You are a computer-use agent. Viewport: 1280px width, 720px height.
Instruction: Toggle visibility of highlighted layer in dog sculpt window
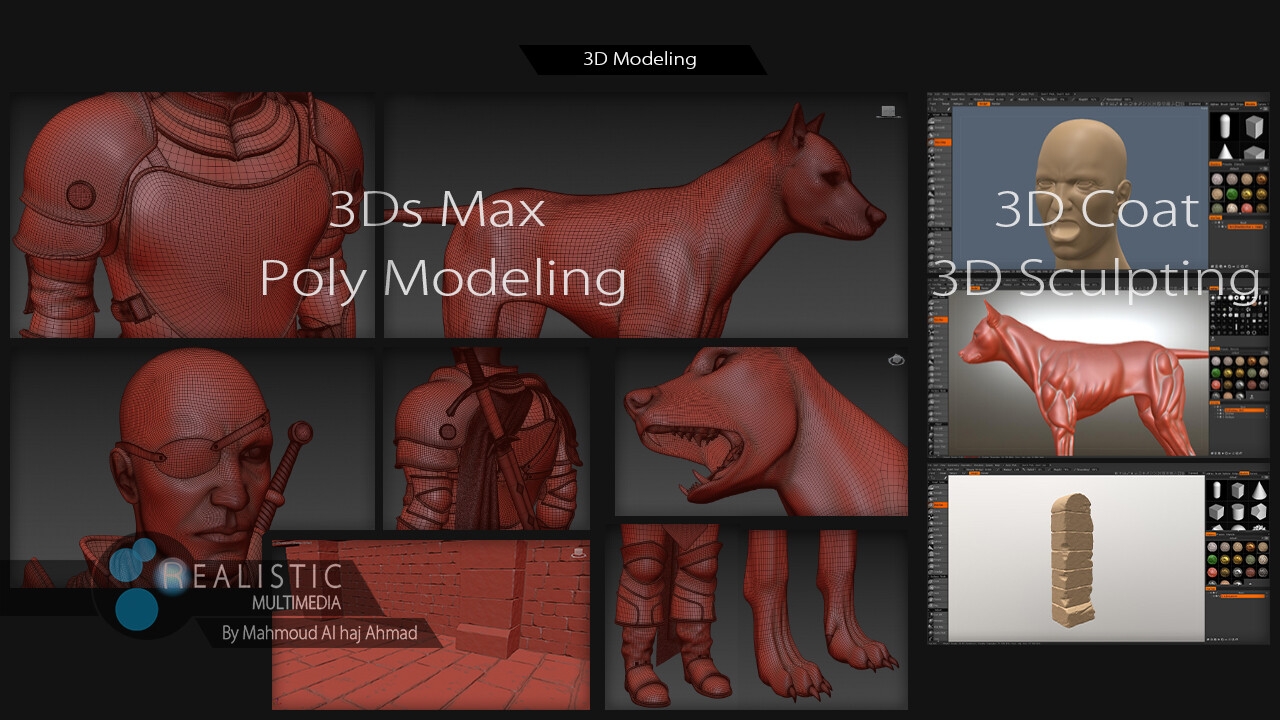pos(1218,410)
